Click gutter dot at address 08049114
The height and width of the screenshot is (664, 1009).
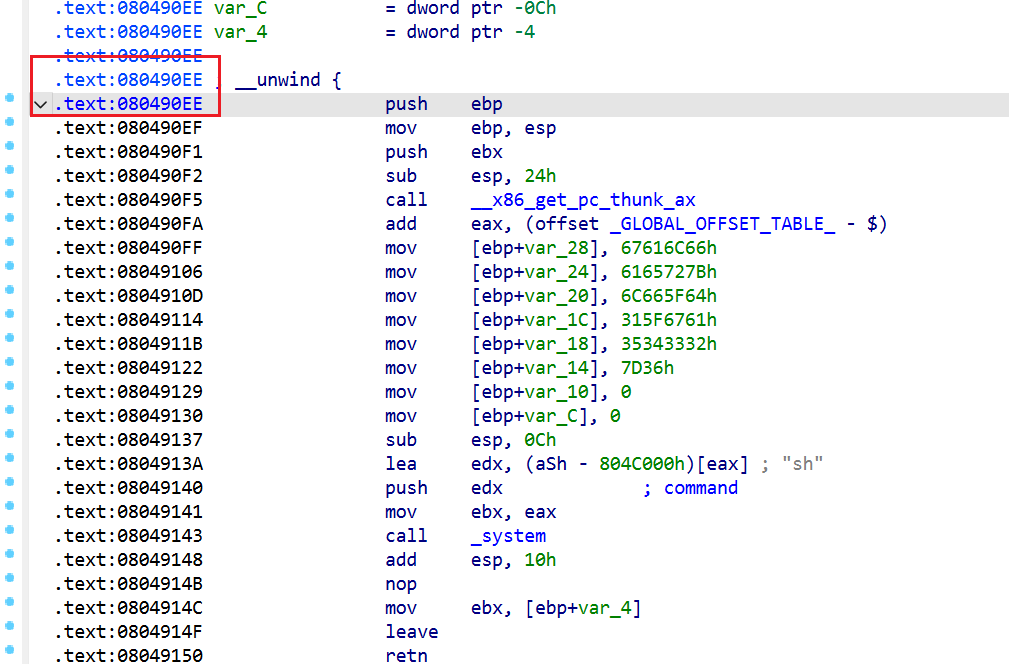coord(10,314)
